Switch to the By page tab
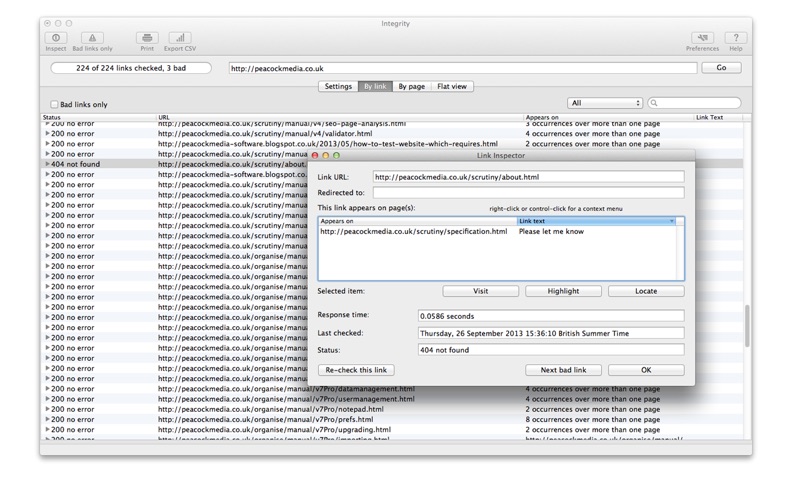The image size is (800, 500). coord(411,87)
